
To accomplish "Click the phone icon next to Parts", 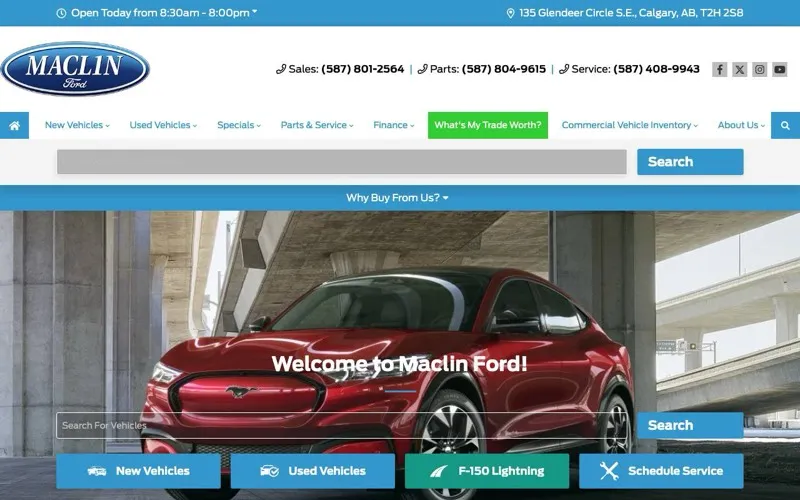I will pos(422,69).
